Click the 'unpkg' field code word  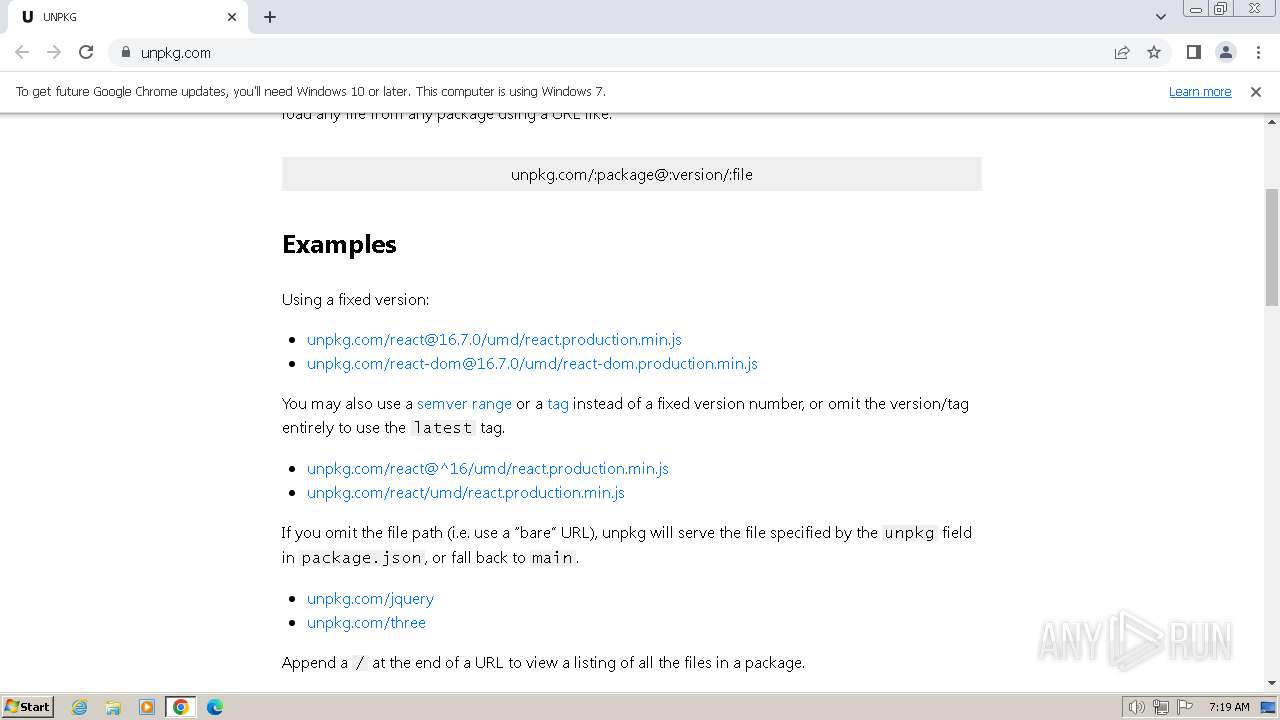click(x=910, y=533)
